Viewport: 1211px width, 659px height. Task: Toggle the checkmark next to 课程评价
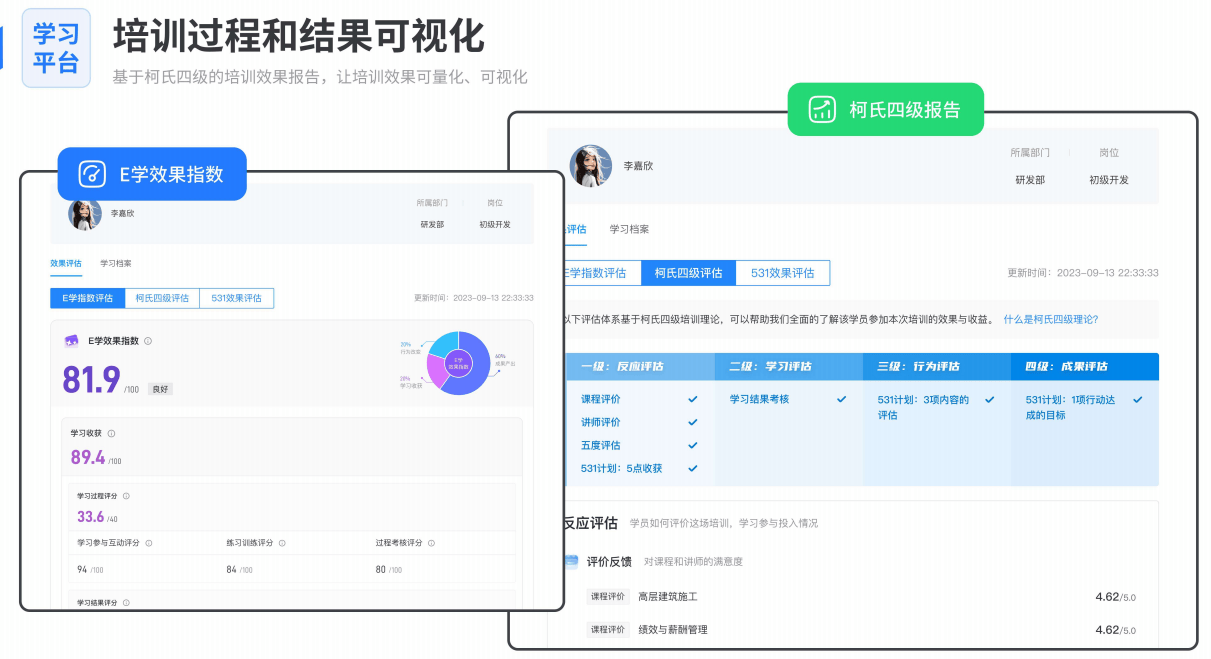click(693, 399)
